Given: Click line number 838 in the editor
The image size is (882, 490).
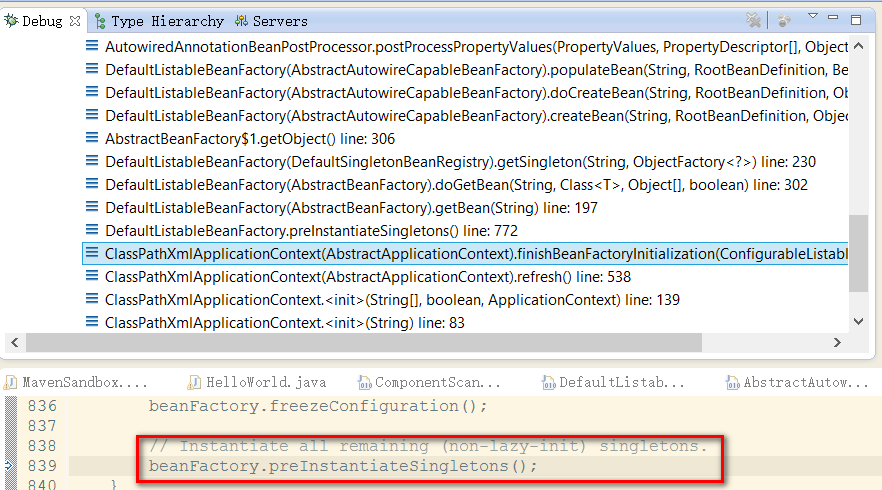Looking at the screenshot, I should pyautogui.click(x=42, y=446).
